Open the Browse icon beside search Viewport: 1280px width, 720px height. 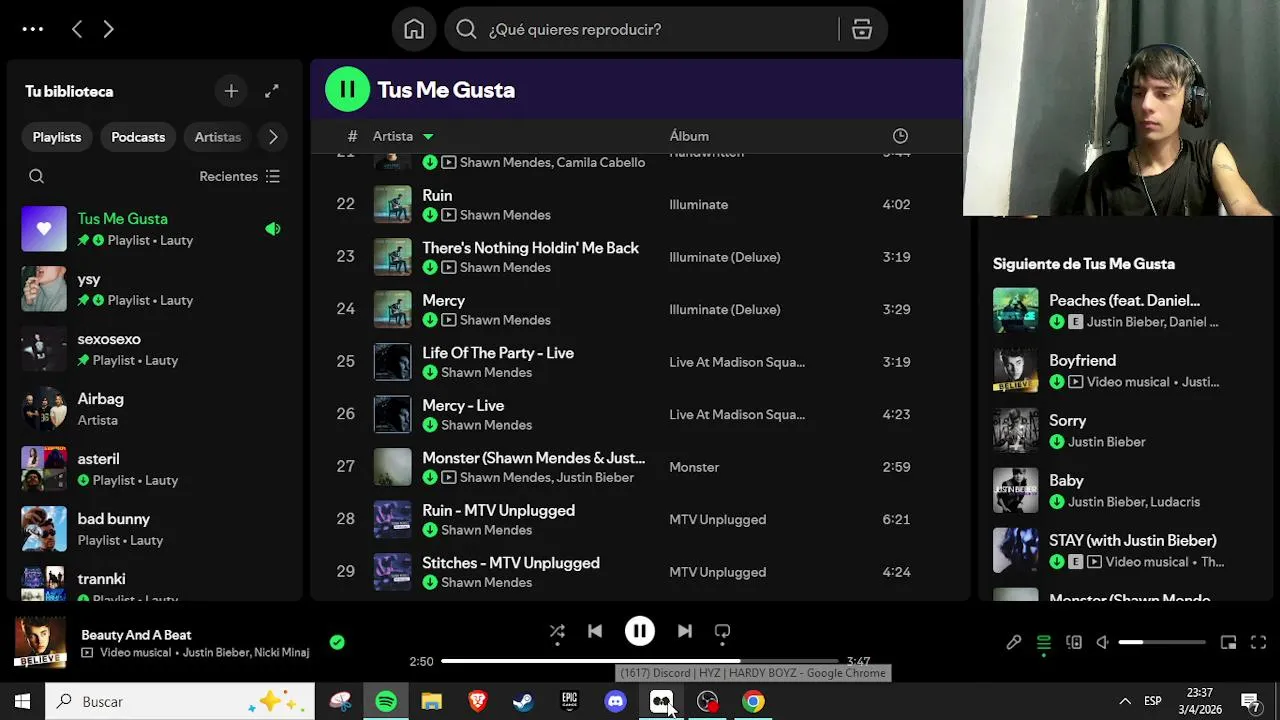[862, 29]
